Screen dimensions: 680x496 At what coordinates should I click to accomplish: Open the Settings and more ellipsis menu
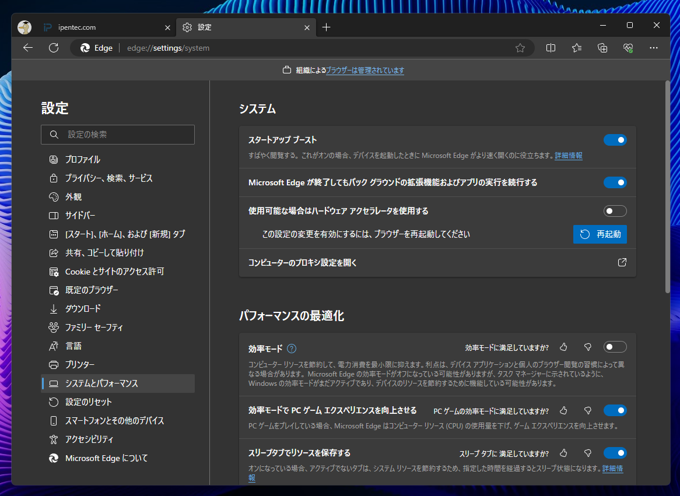654,48
